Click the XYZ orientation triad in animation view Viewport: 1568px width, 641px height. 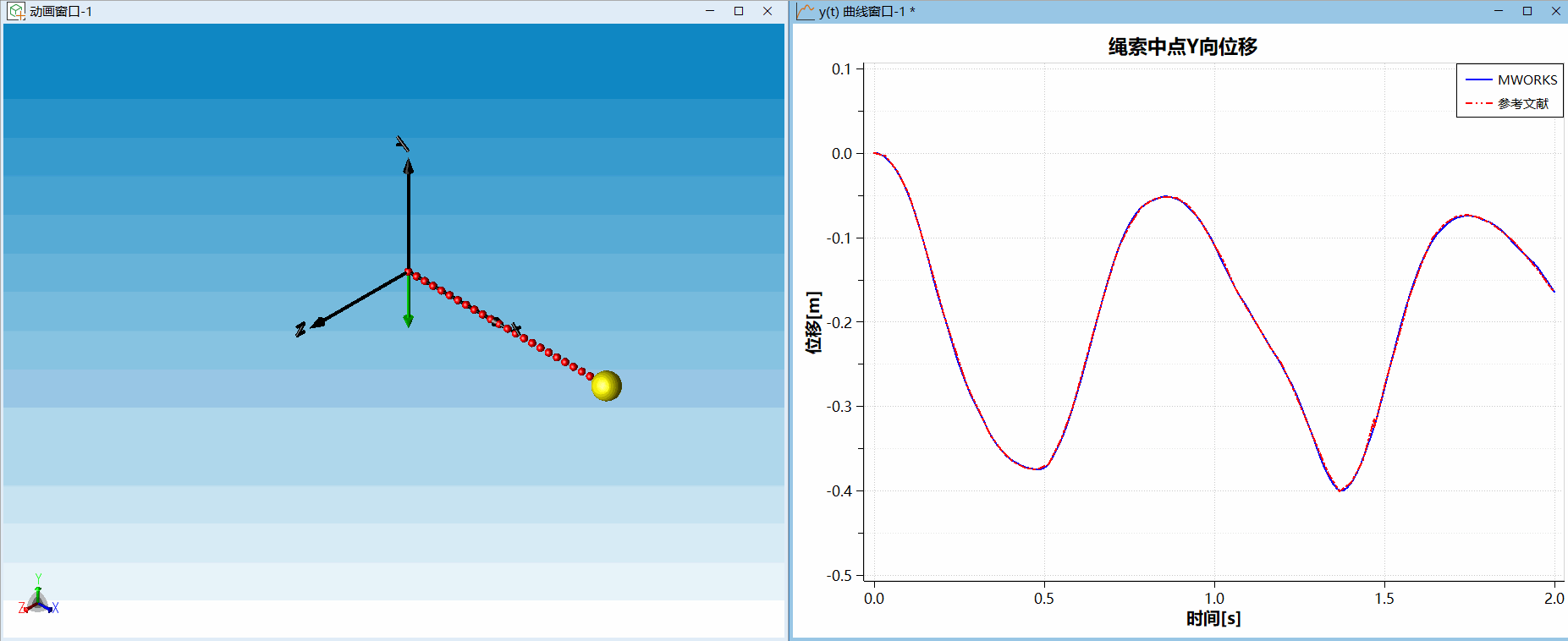click(38, 595)
